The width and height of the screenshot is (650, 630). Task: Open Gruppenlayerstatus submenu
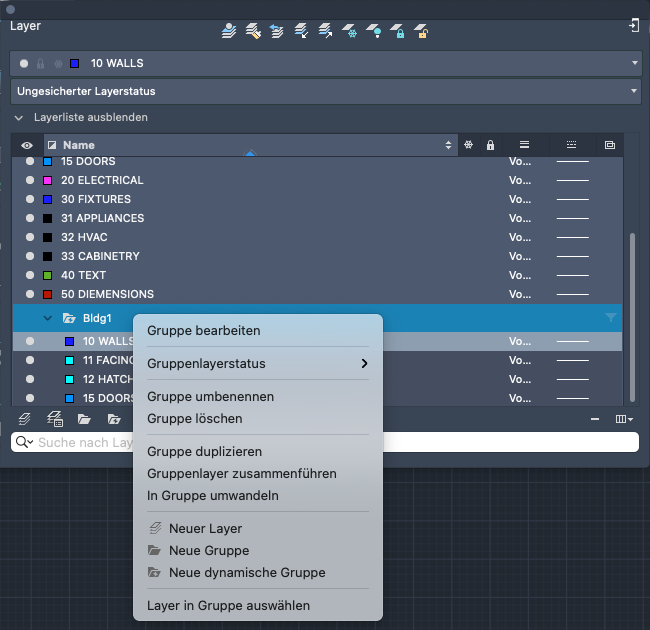[x=258, y=363]
